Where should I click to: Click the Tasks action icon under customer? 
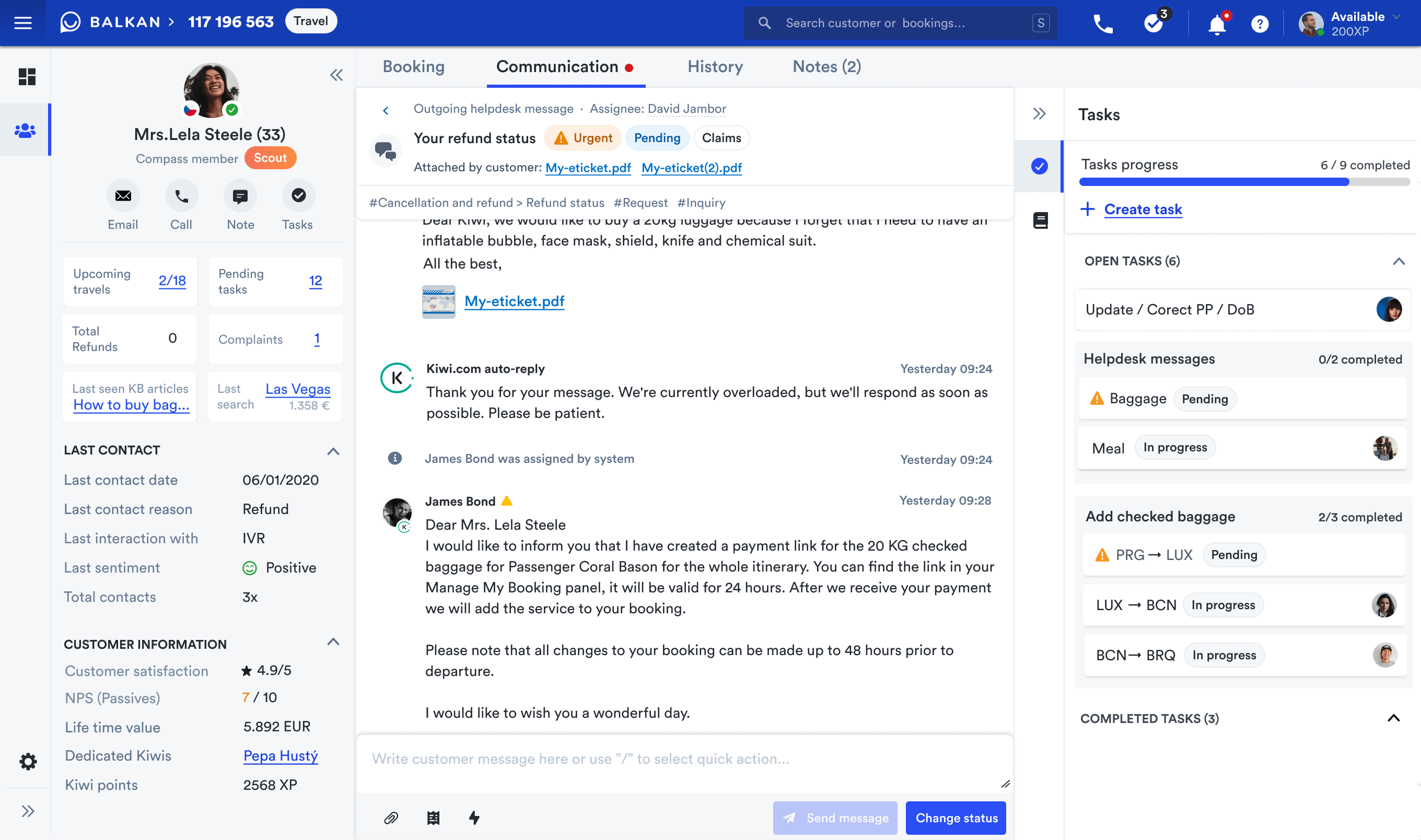298,196
